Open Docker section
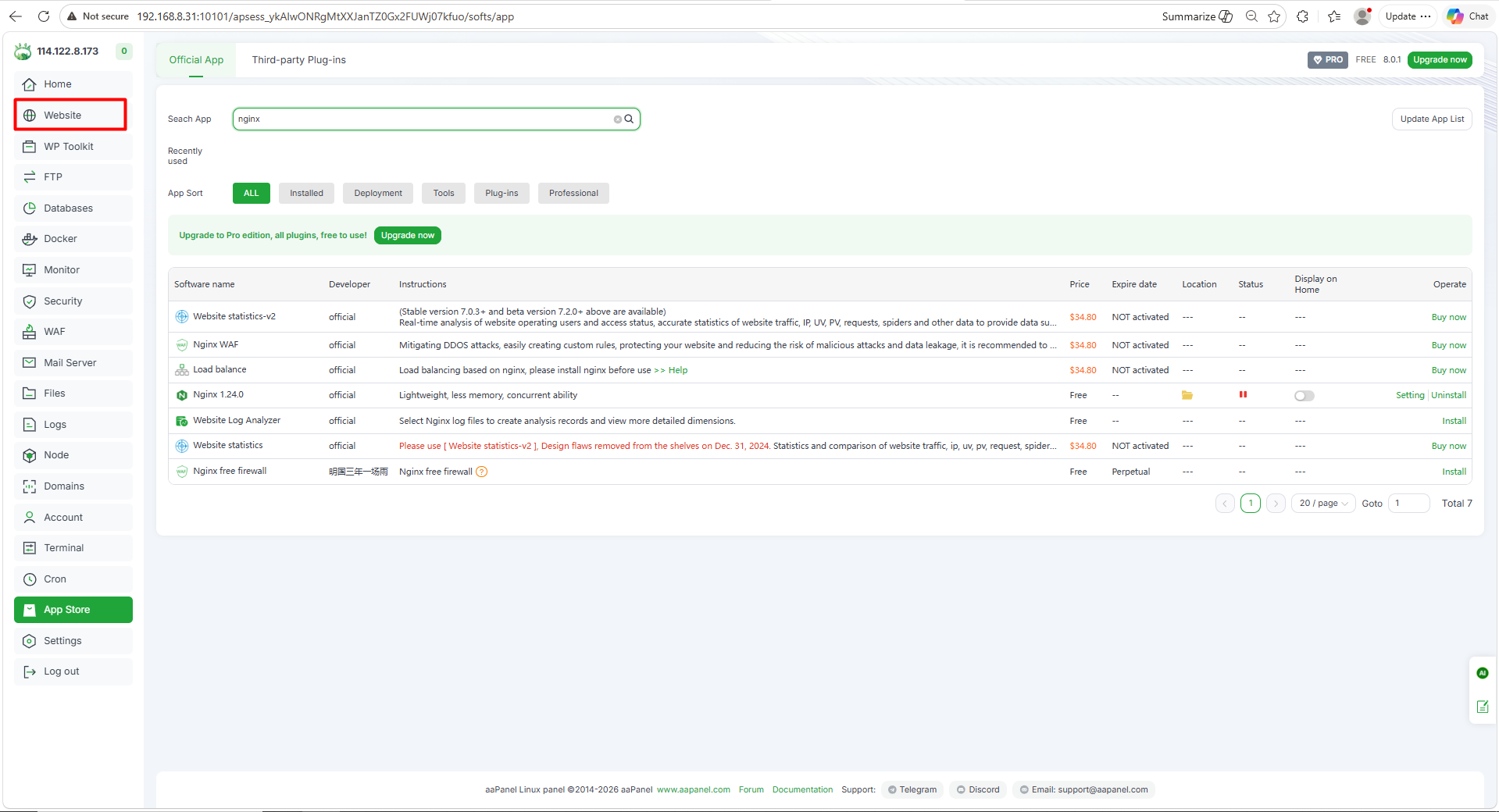This screenshot has height=812, width=1499. [73, 239]
